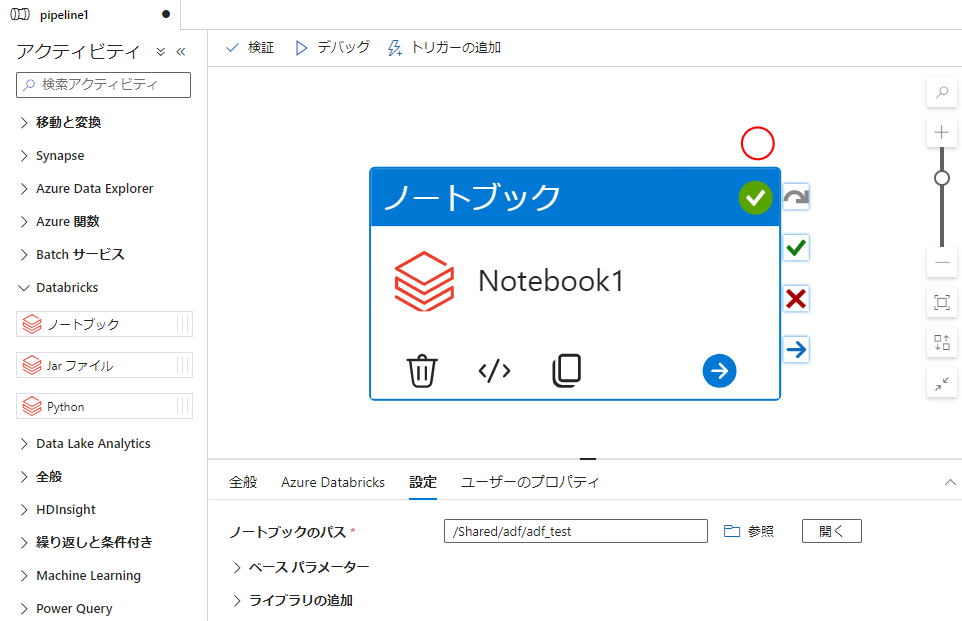Expand the Batch サービス category
The width and height of the screenshot is (962, 621).
pos(72,255)
